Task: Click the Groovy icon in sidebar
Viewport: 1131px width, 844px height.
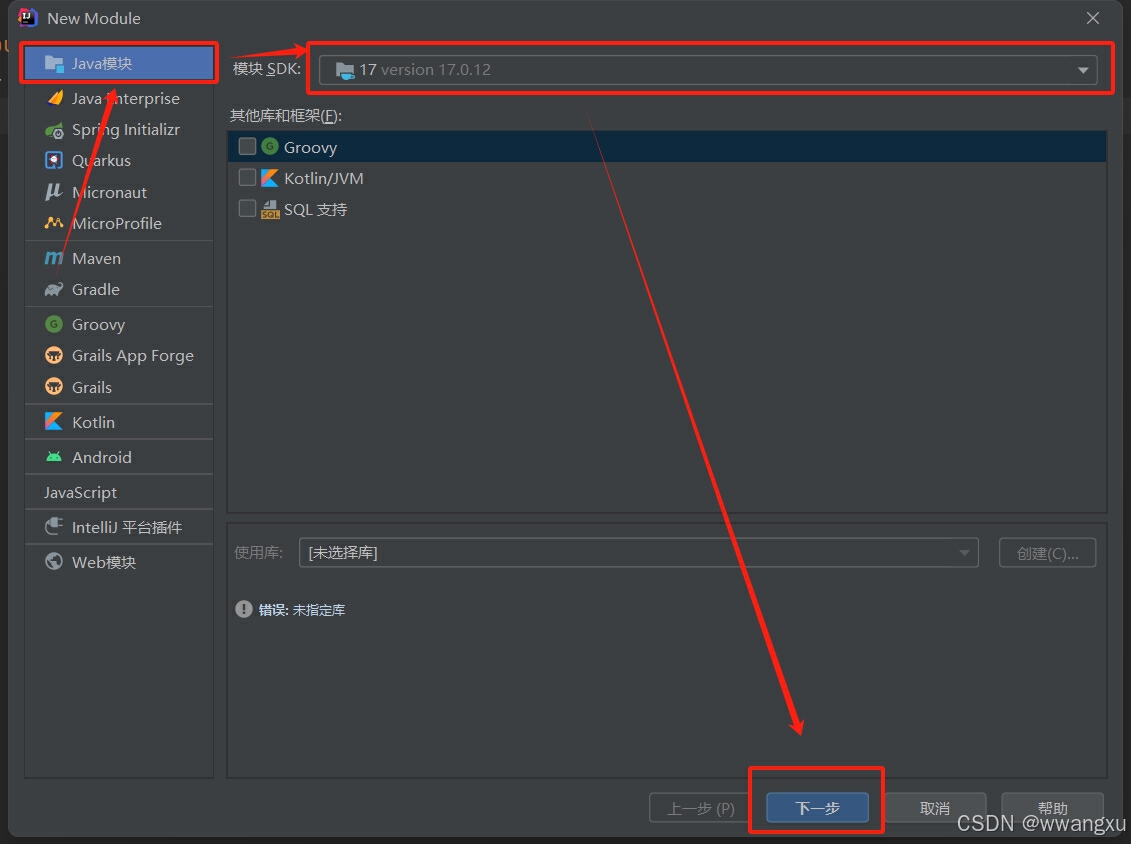Action: 54,325
